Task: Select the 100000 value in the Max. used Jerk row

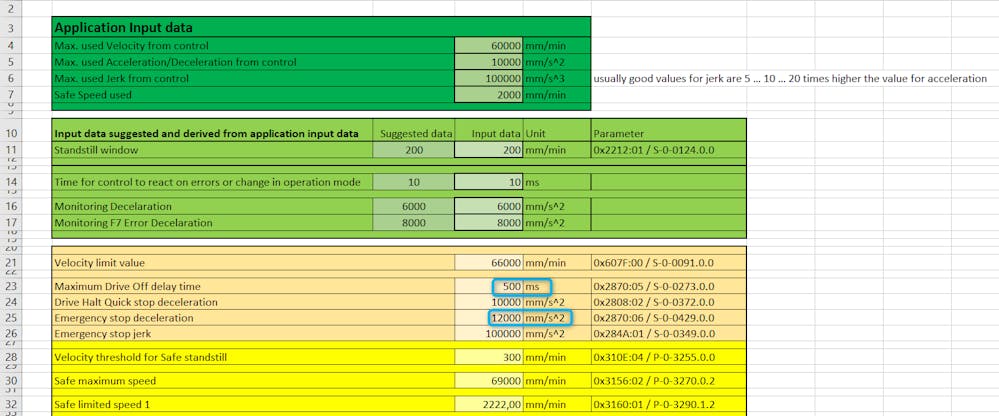Action: pos(489,79)
